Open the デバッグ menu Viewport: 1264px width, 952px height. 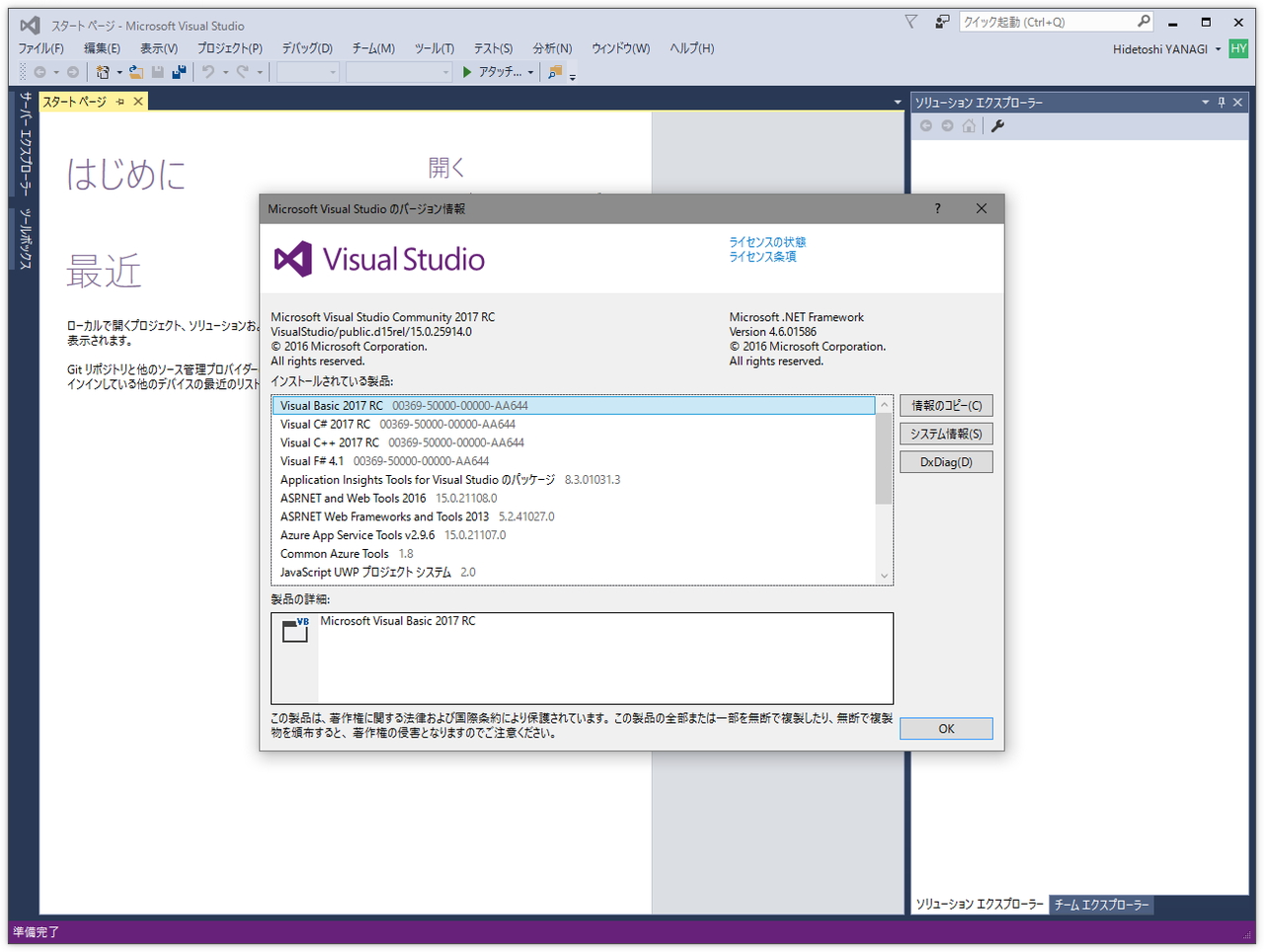click(x=306, y=47)
